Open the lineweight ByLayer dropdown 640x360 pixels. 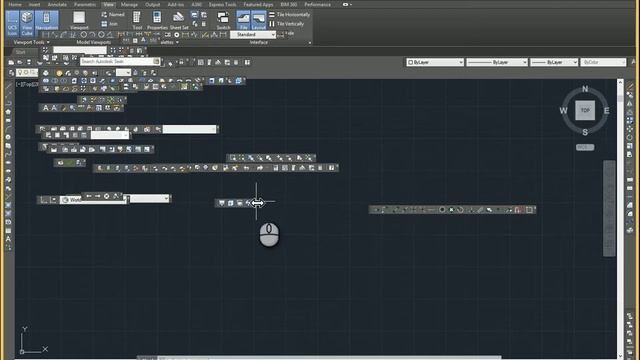pyautogui.click(x=554, y=62)
